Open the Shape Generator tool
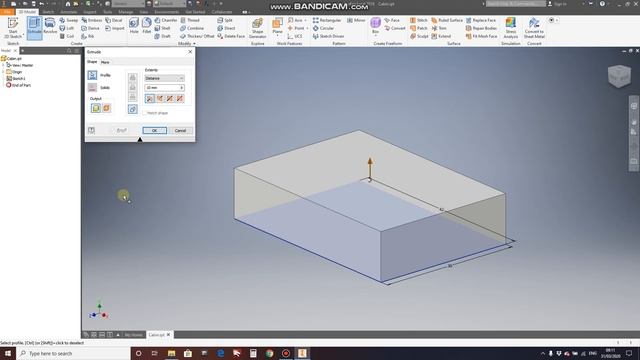The height and width of the screenshot is (360, 640). 258,28
